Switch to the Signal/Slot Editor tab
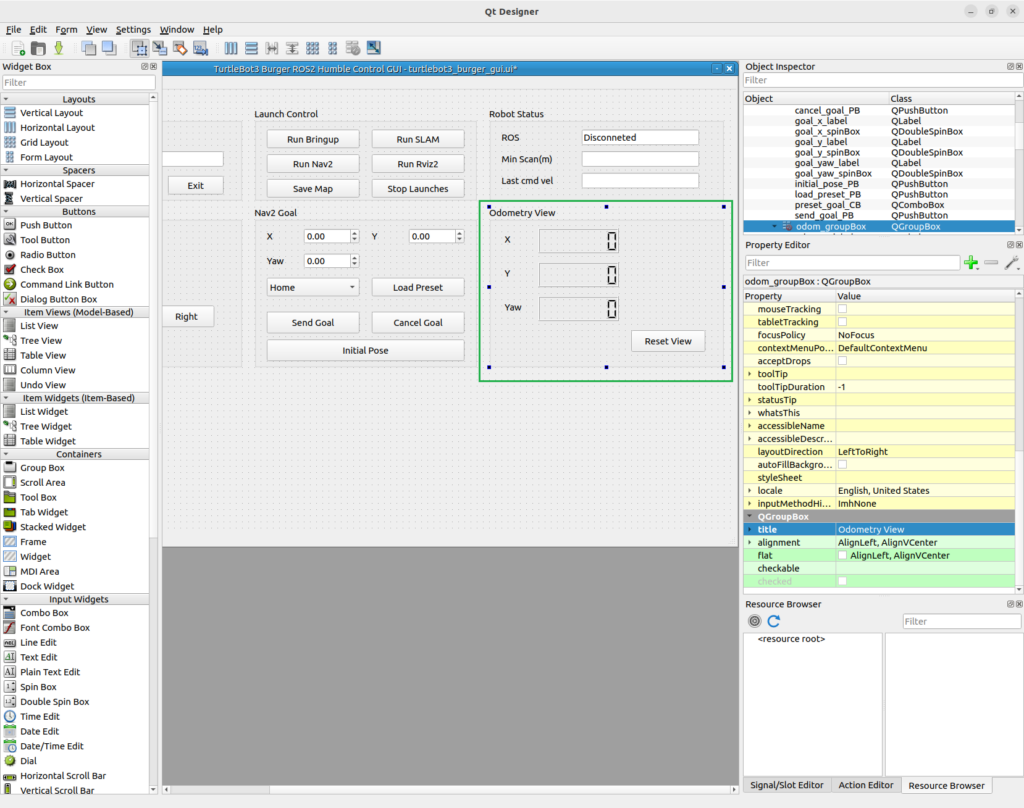1024x808 pixels. click(786, 785)
